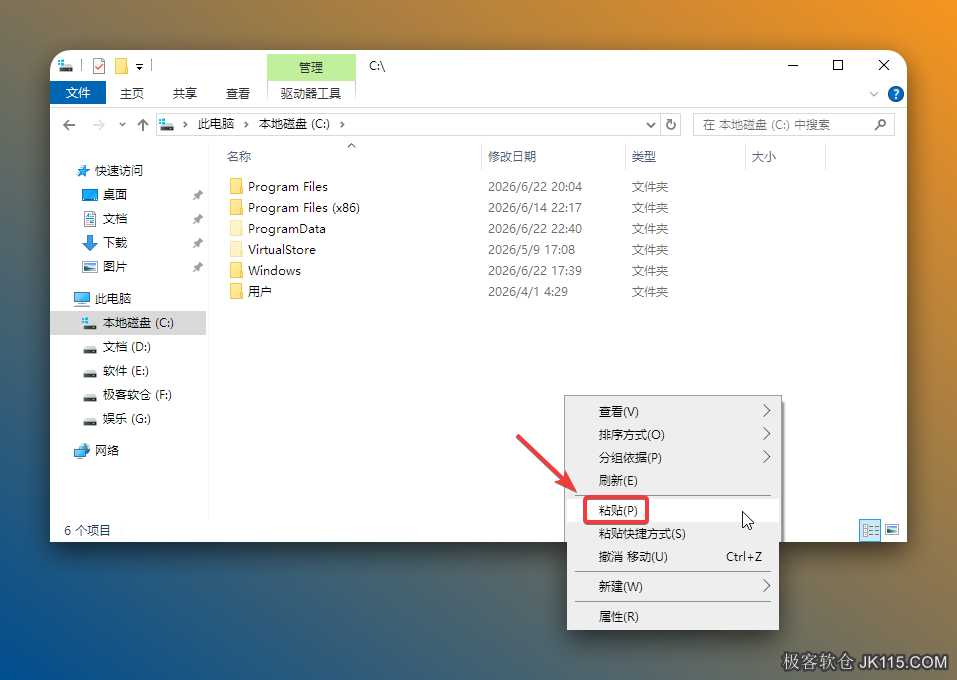Open the 排序方式(O) submenu
957x680 pixels.
[673, 435]
